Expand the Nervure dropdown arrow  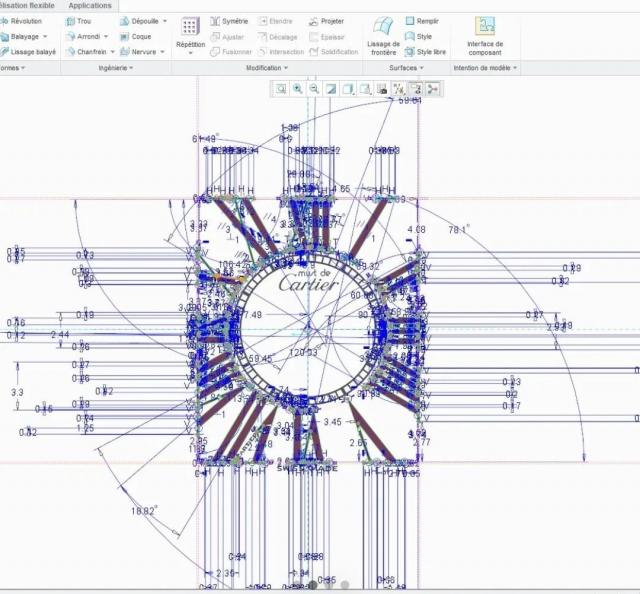[x=162, y=52]
